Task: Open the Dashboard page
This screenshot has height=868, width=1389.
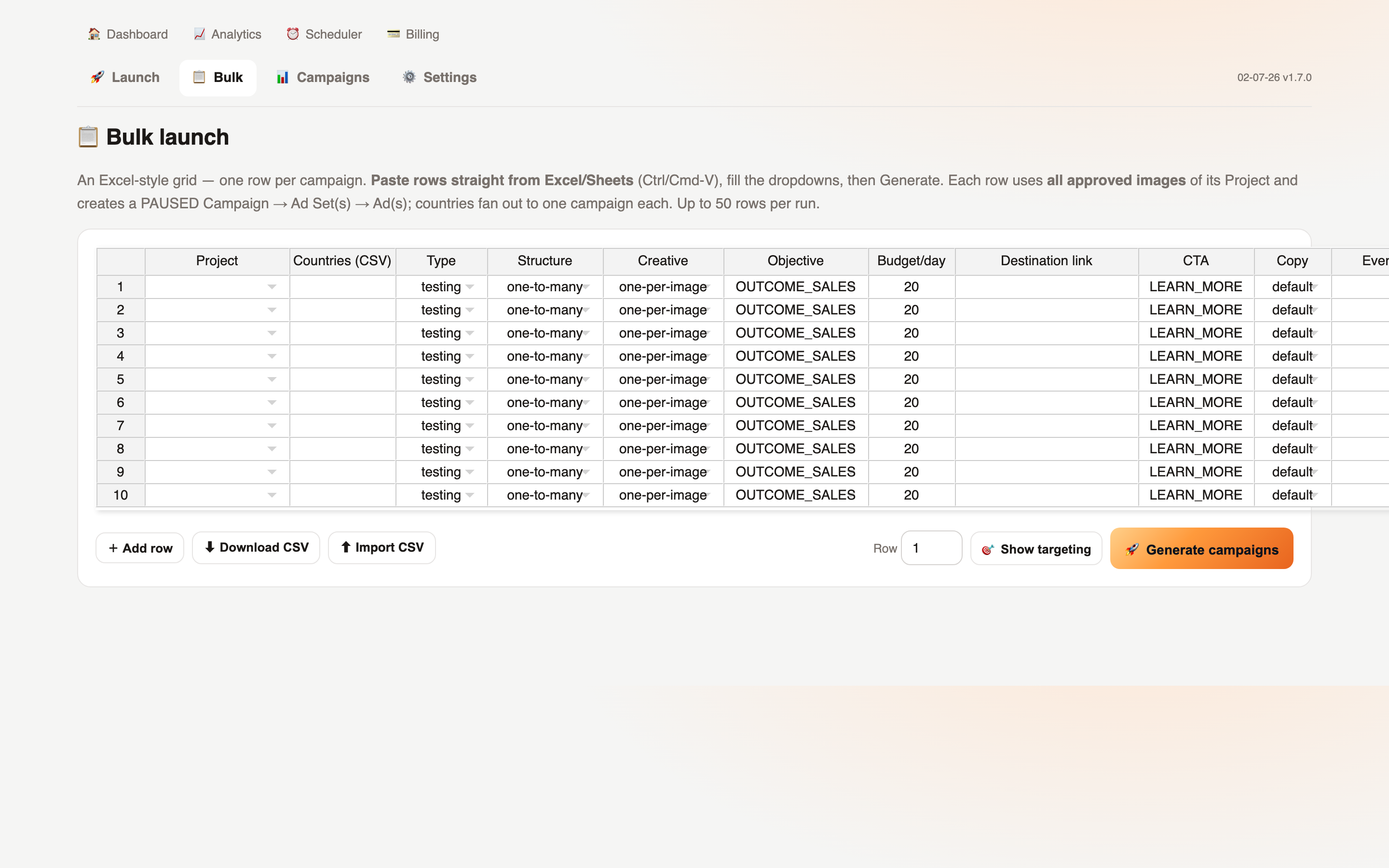Action: click(127, 34)
